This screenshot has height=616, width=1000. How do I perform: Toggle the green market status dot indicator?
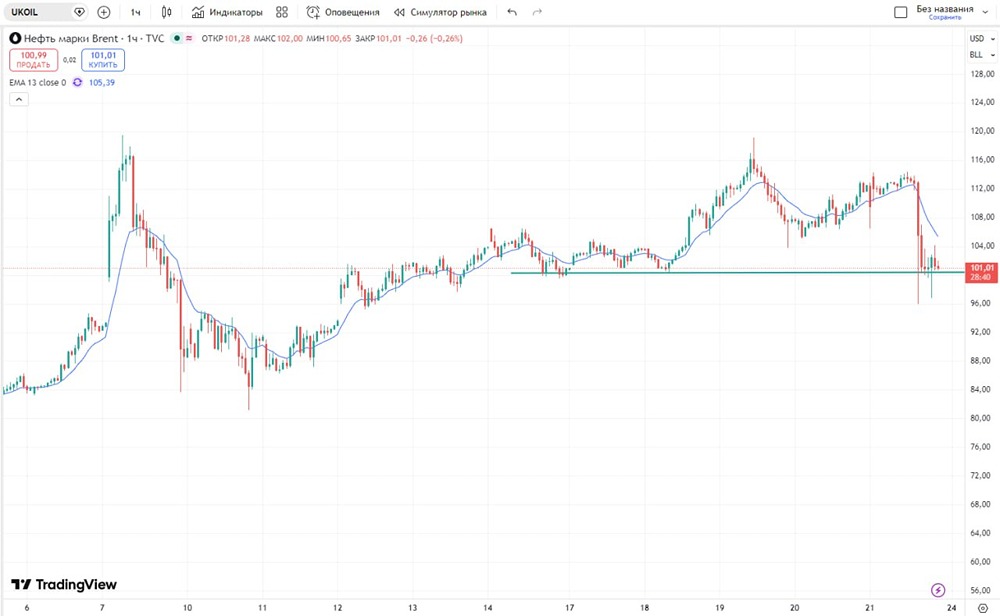[x=176, y=38]
